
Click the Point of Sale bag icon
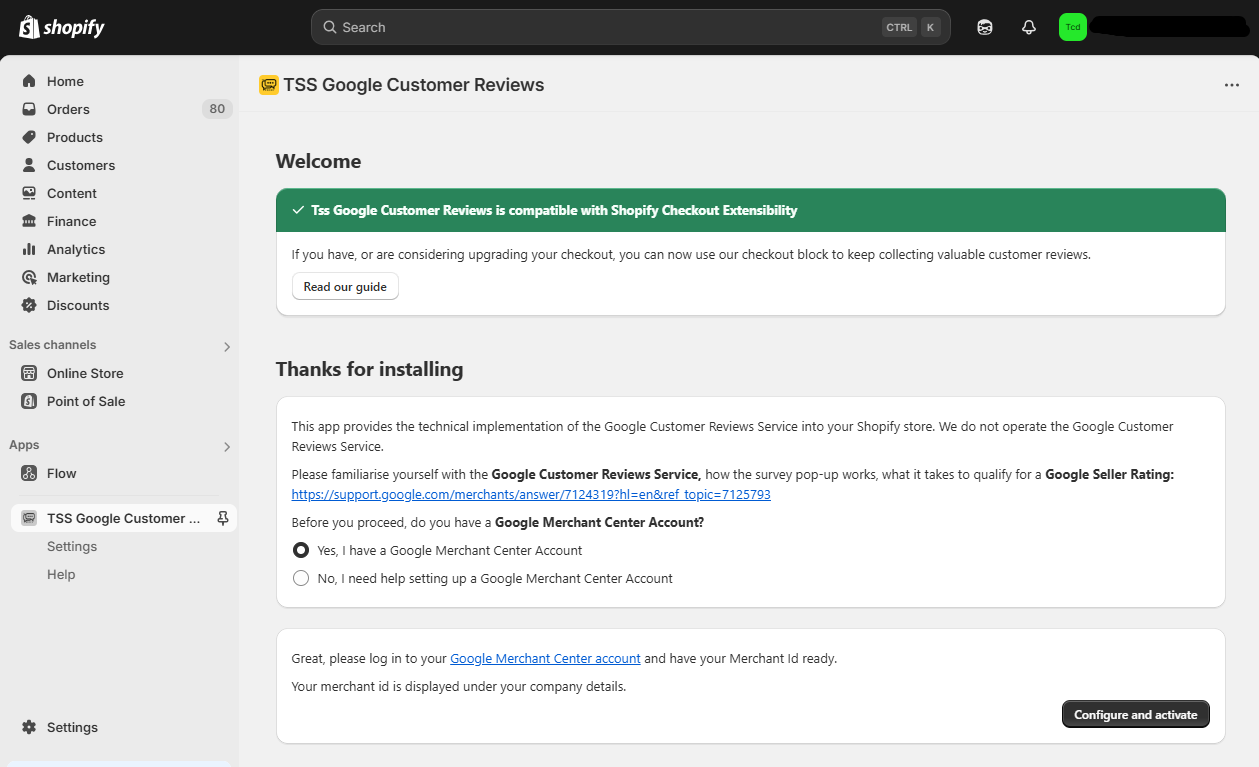point(29,401)
